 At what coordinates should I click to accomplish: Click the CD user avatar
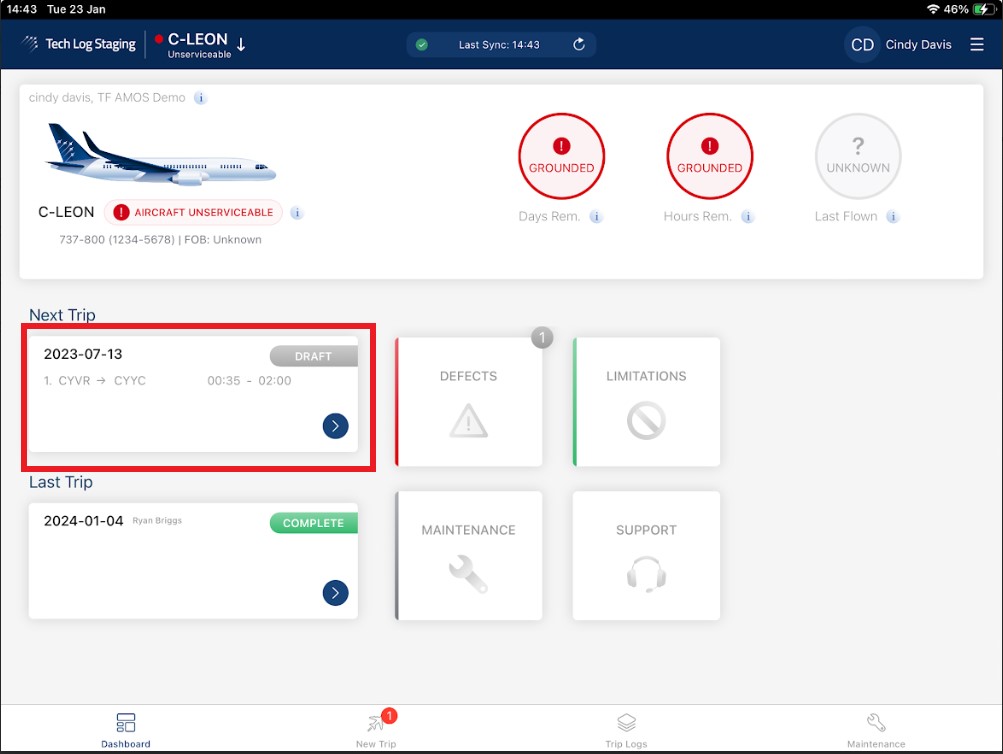coord(862,45)
